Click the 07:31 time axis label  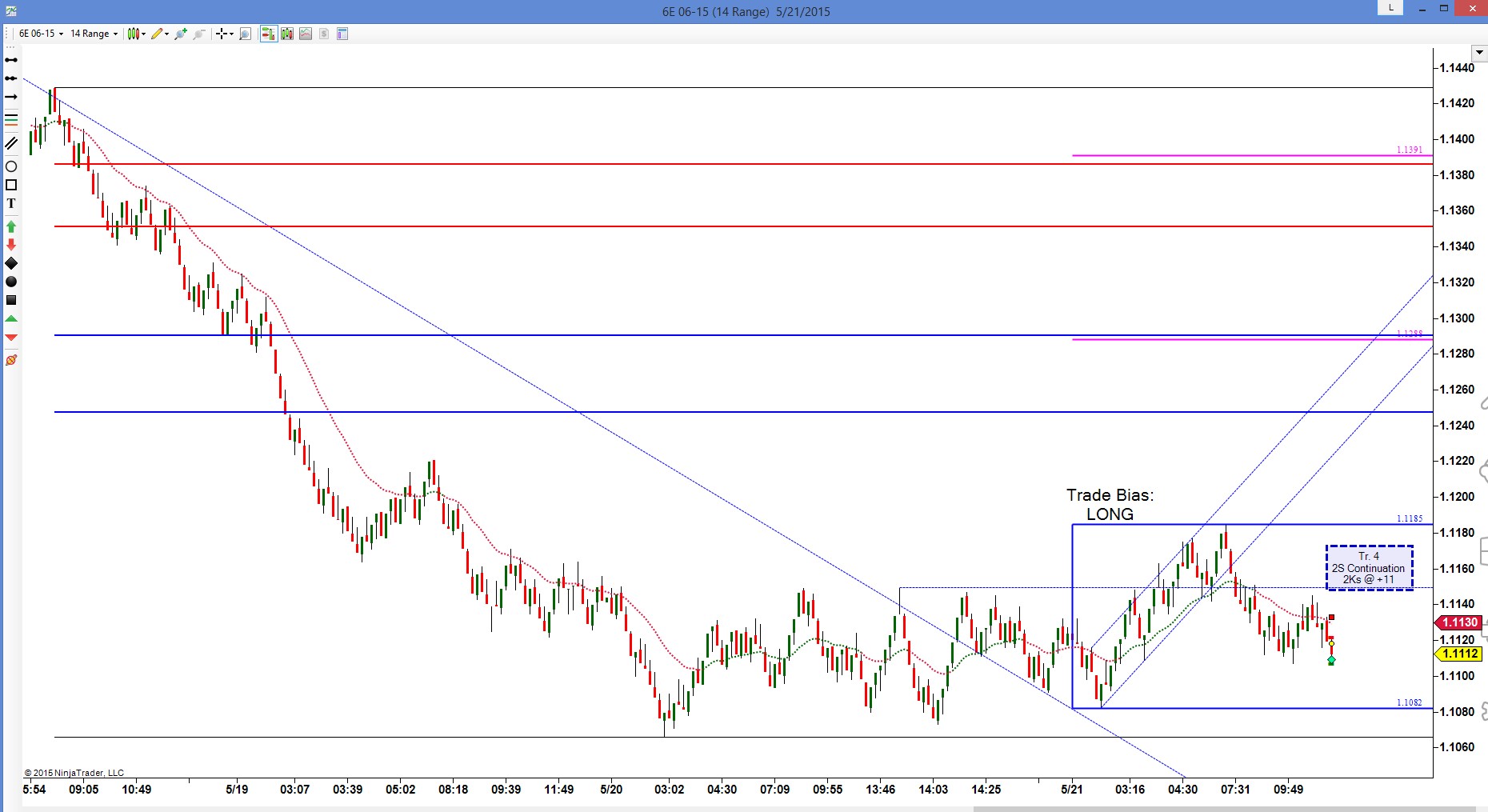click(1235, 789)
